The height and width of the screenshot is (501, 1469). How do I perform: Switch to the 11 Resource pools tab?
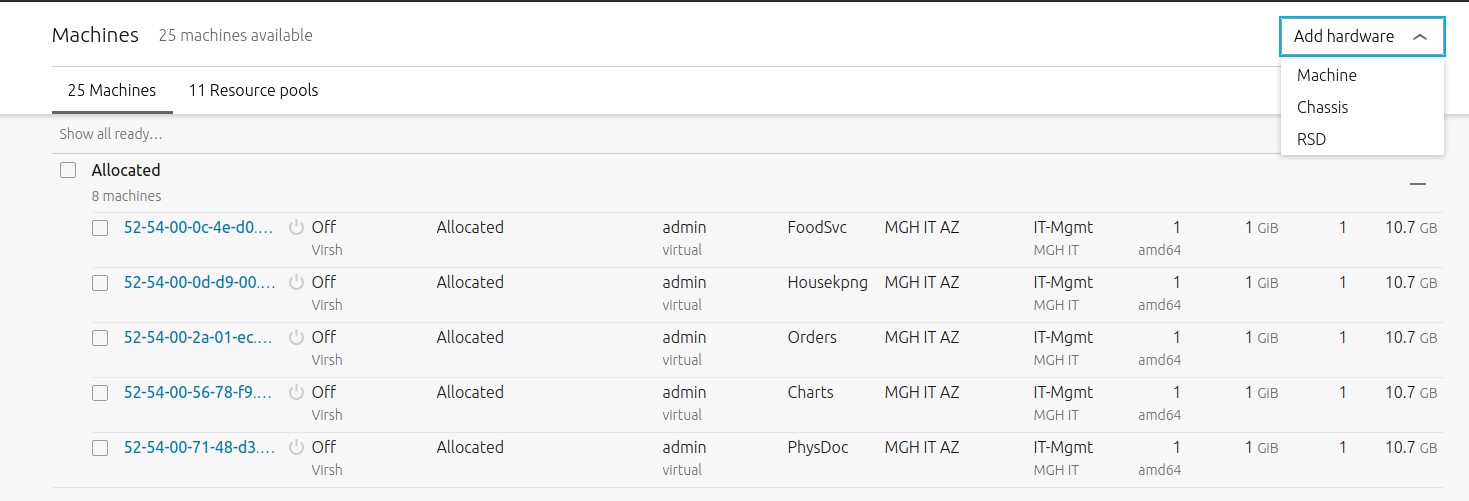pyautogui.click(x=253, y=90)
